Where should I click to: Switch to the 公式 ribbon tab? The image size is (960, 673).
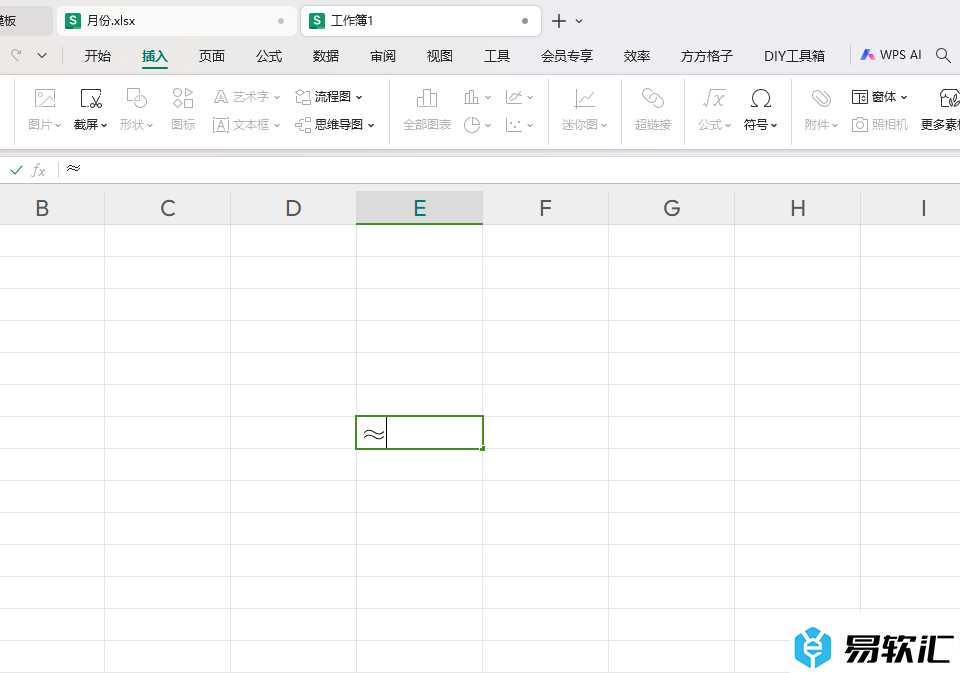click(269, 56)
